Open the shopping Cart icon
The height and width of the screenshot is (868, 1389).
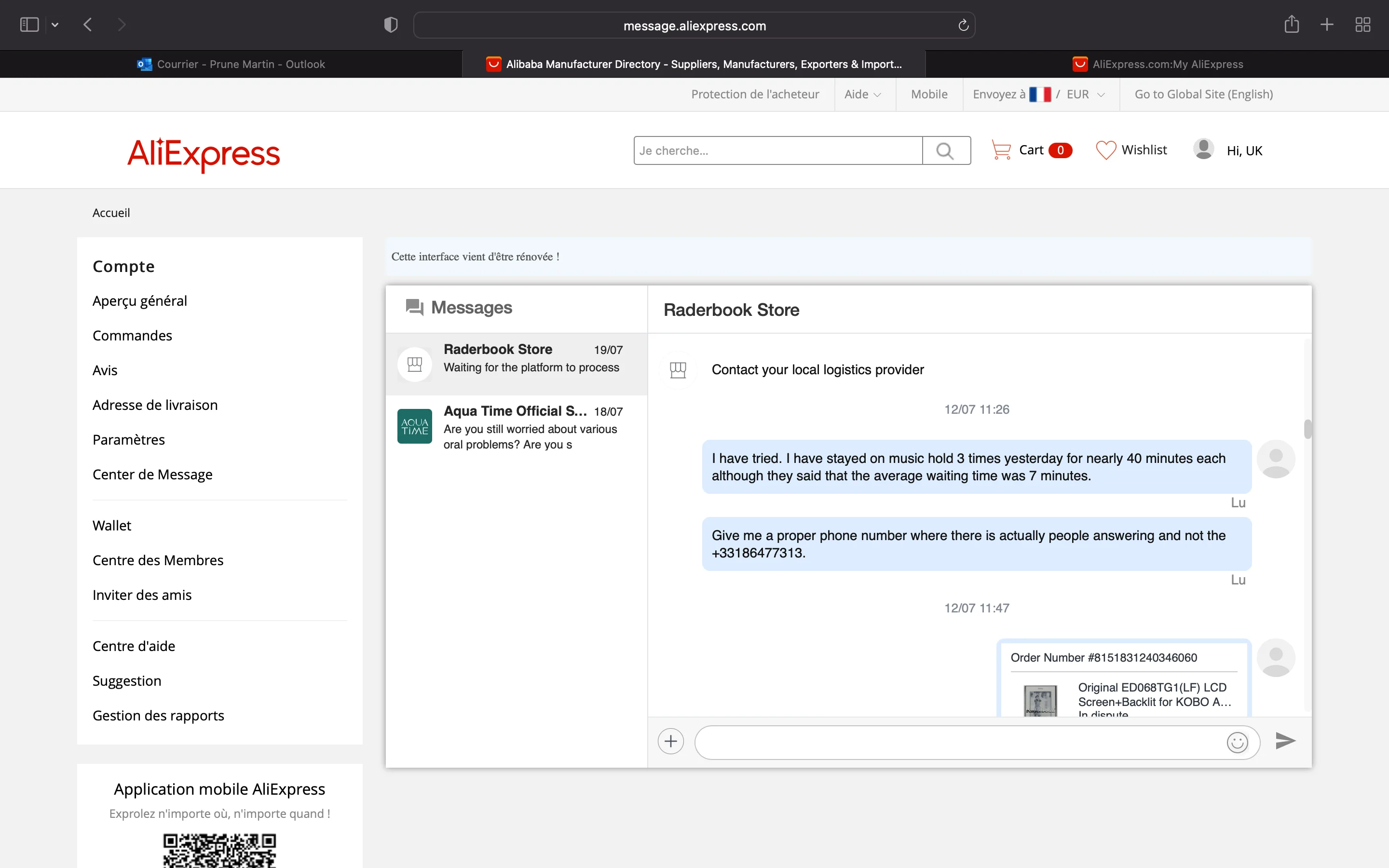pos(1002,150)
